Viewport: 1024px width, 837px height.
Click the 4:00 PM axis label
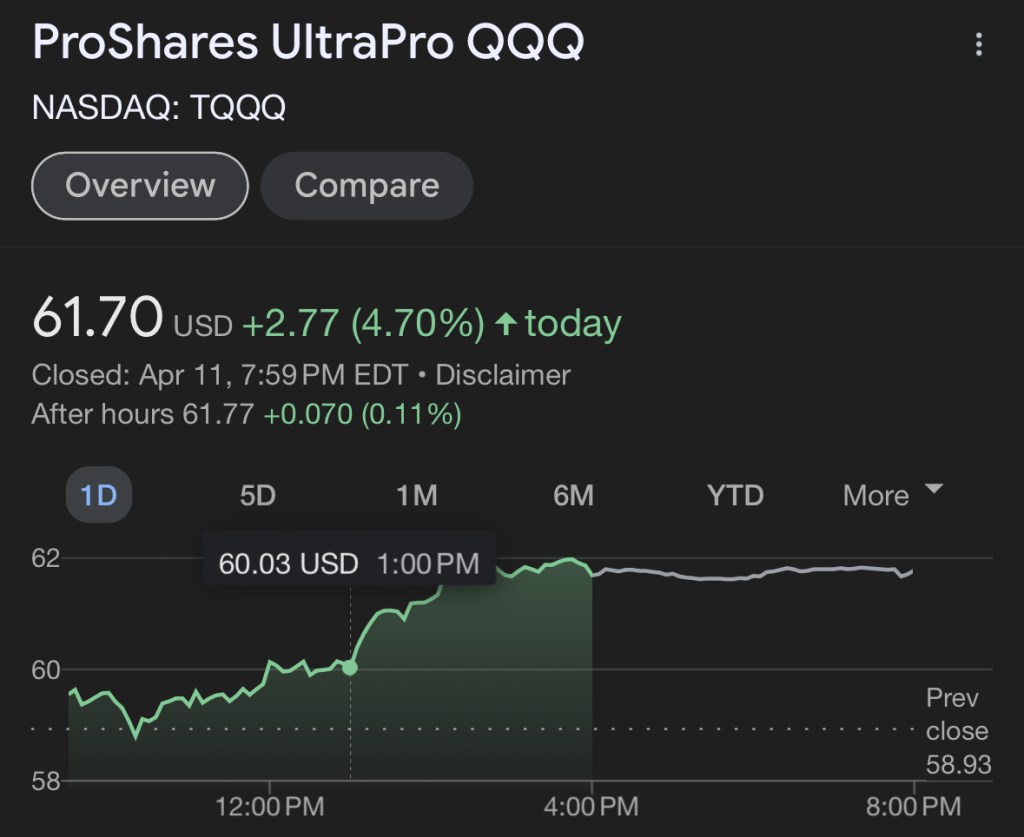[x=591, y=805]
